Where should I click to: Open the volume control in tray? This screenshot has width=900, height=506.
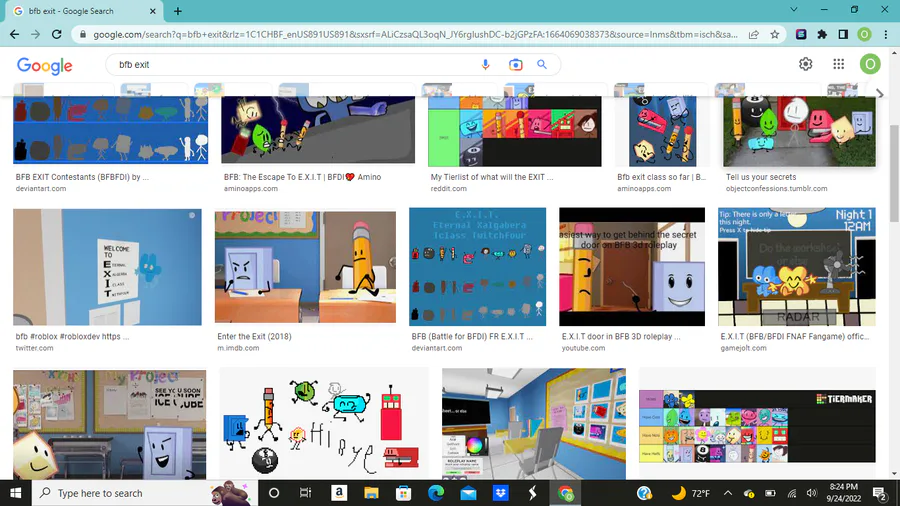click(x=812, y=493)
